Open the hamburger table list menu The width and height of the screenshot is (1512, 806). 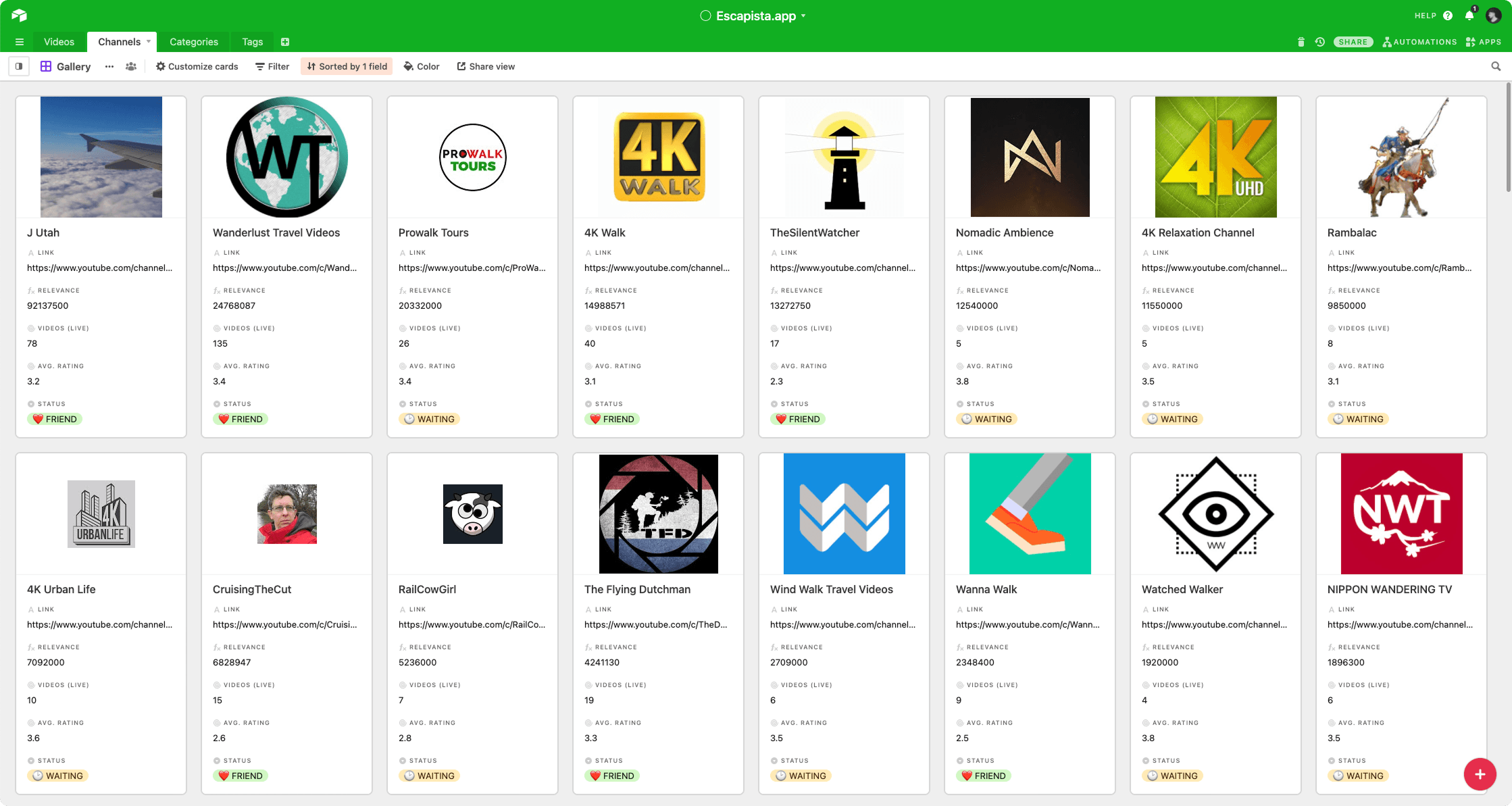click(19, 42)
